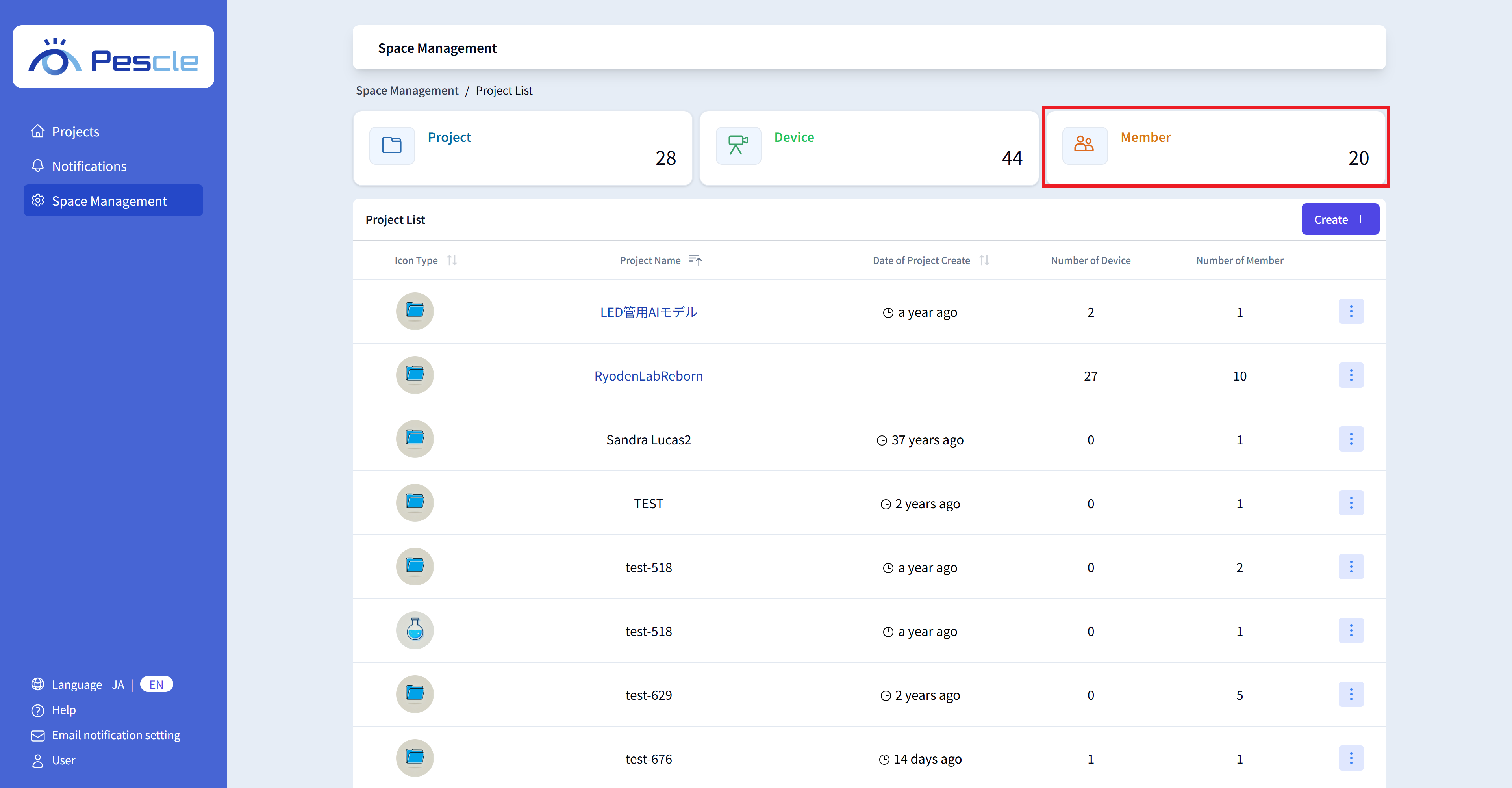Open Help from the sidebar

pyautogui.click(x=63, y=710)
